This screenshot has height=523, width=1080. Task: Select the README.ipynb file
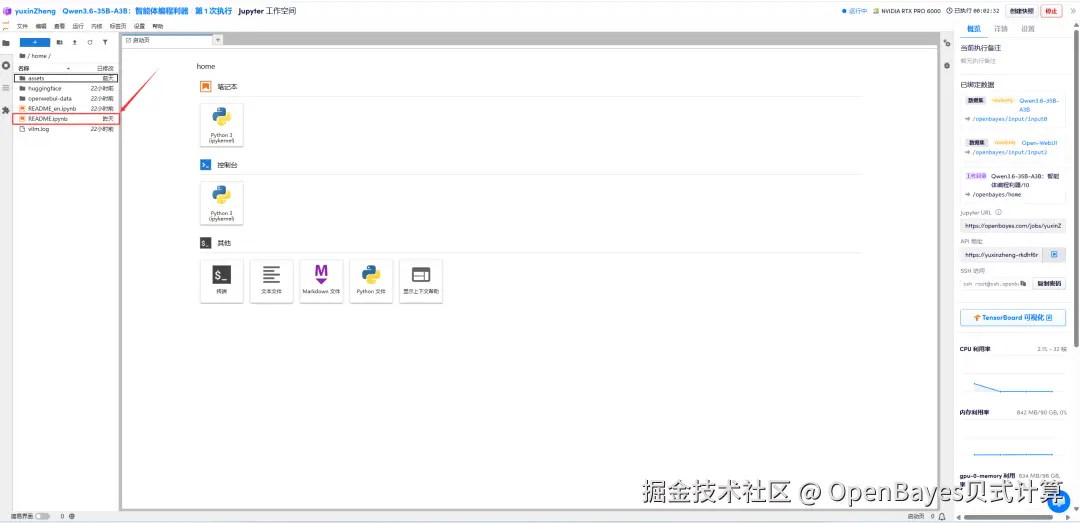pos(66,119)
